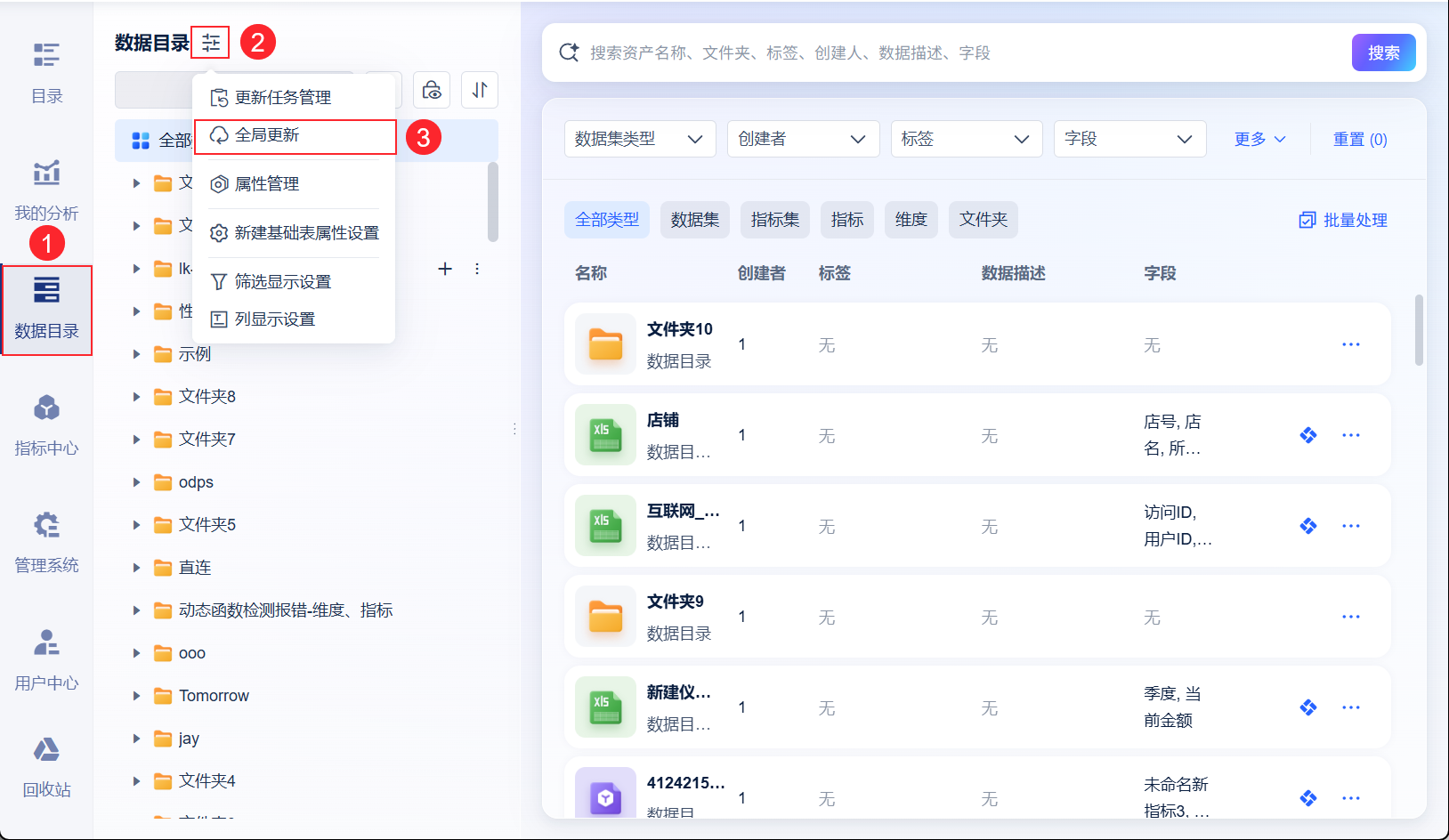The width and height of the screenshot is (1449, 840).
Task: Click the panel splitter handle
Action: [x=514, y=429]
